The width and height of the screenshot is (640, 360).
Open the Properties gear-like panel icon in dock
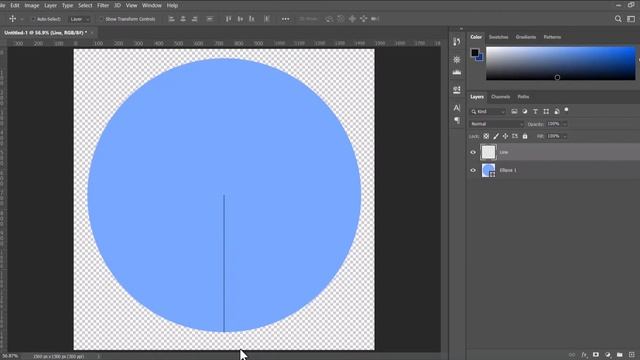coord(457,60)
